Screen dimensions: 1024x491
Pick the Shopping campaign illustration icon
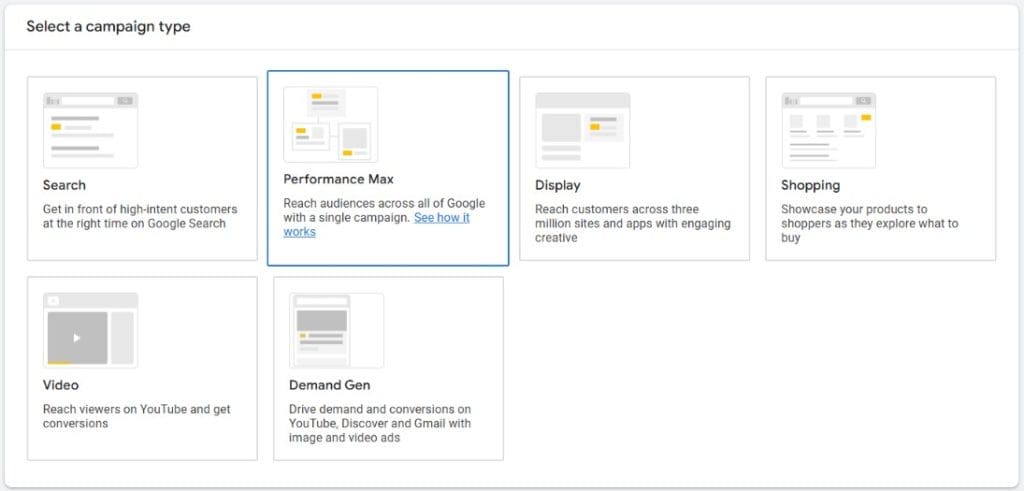829,131
